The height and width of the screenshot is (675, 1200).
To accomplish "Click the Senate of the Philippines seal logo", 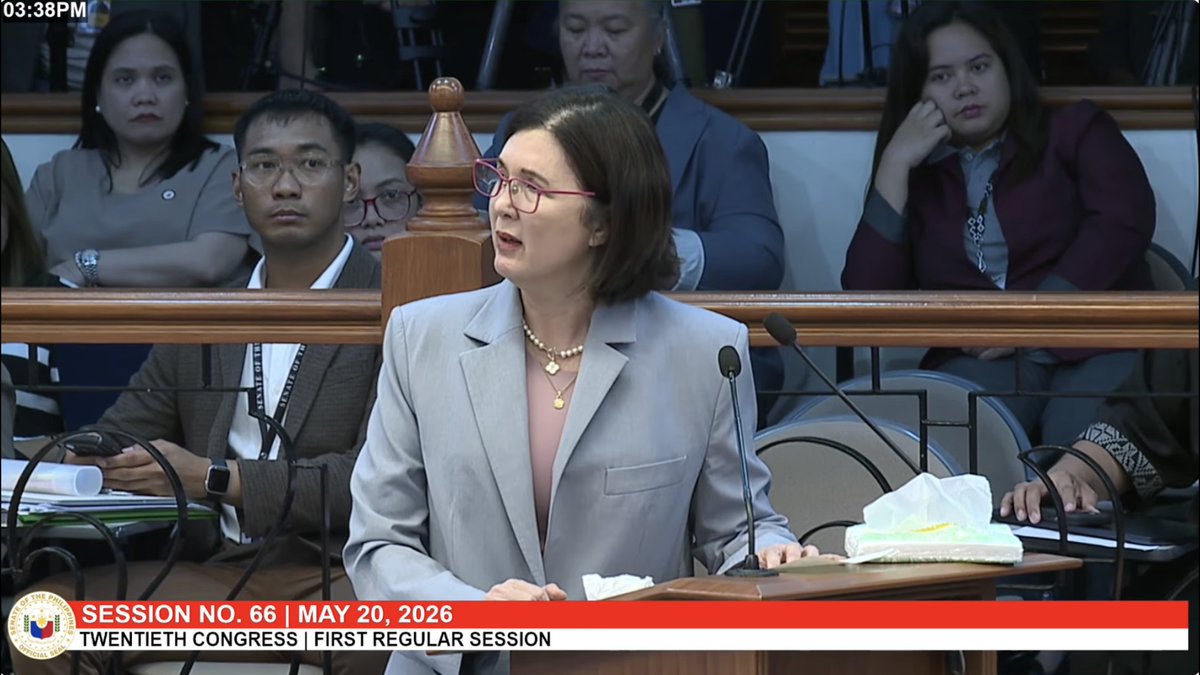I will tap(41, 626).
